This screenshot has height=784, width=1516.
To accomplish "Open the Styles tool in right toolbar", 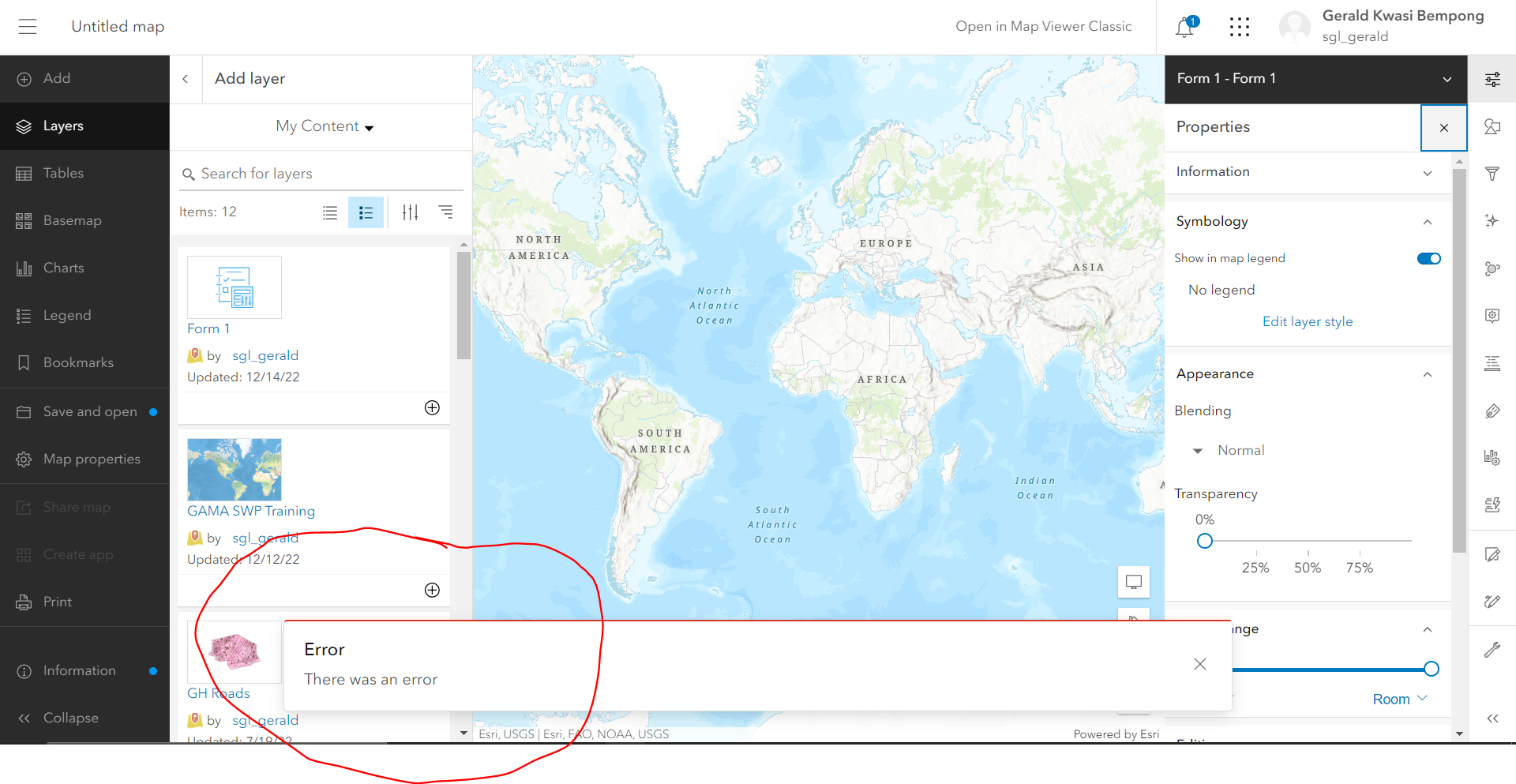I will coord(1492,126).
